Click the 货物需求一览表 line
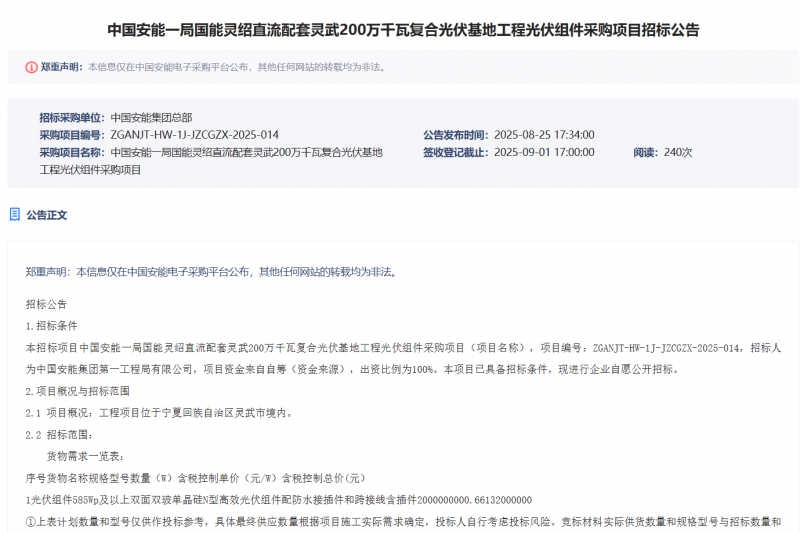Screen dimensions: 800x533 point(90,456)
